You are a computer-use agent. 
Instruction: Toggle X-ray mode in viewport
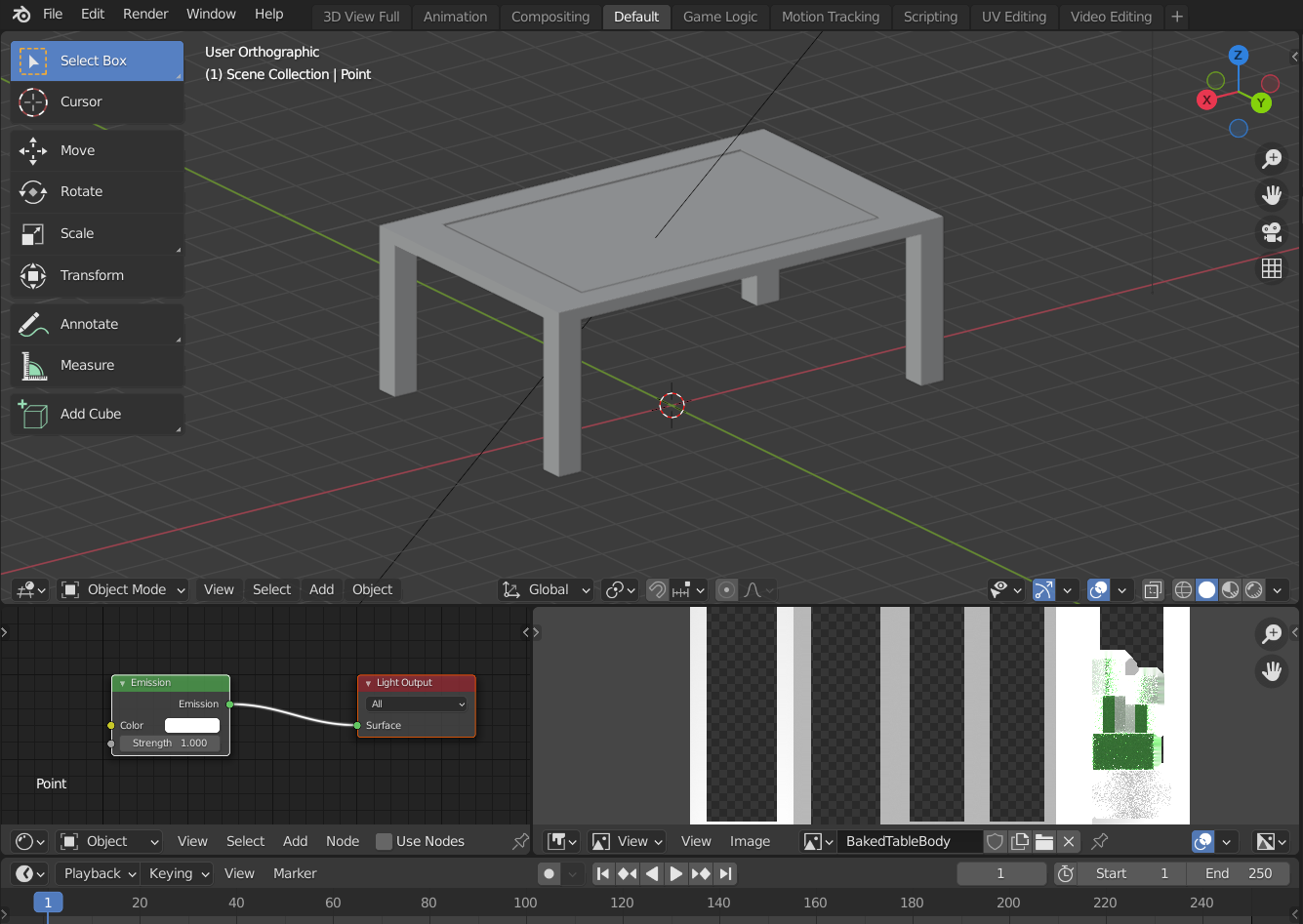point(1153,589)
